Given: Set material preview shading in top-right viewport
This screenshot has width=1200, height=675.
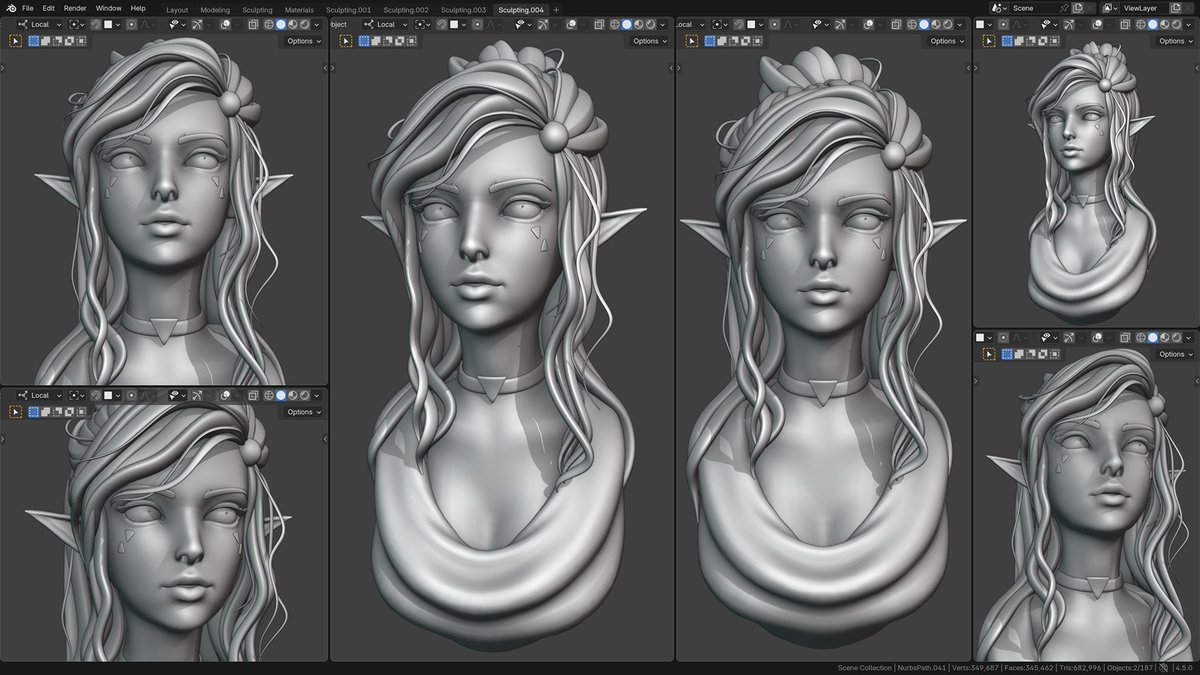Looking at the screenshot, I should click(x=1165, y=25).
